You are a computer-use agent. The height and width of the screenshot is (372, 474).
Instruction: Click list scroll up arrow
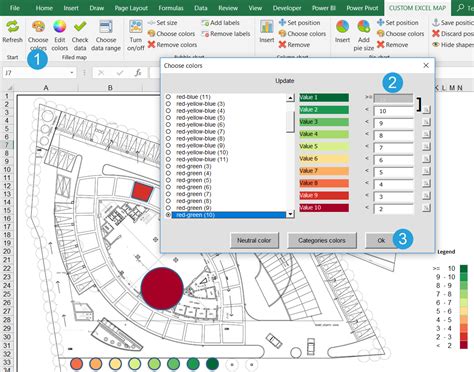point(290,98)
